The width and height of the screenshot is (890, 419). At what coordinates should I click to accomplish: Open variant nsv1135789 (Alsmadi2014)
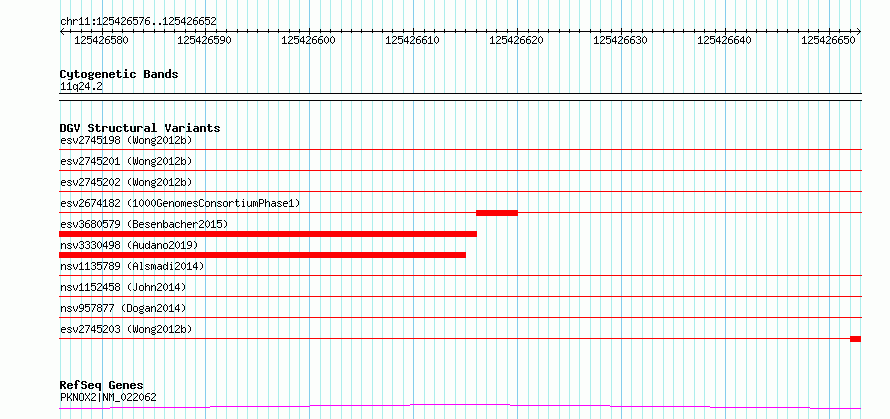point(132,266)
